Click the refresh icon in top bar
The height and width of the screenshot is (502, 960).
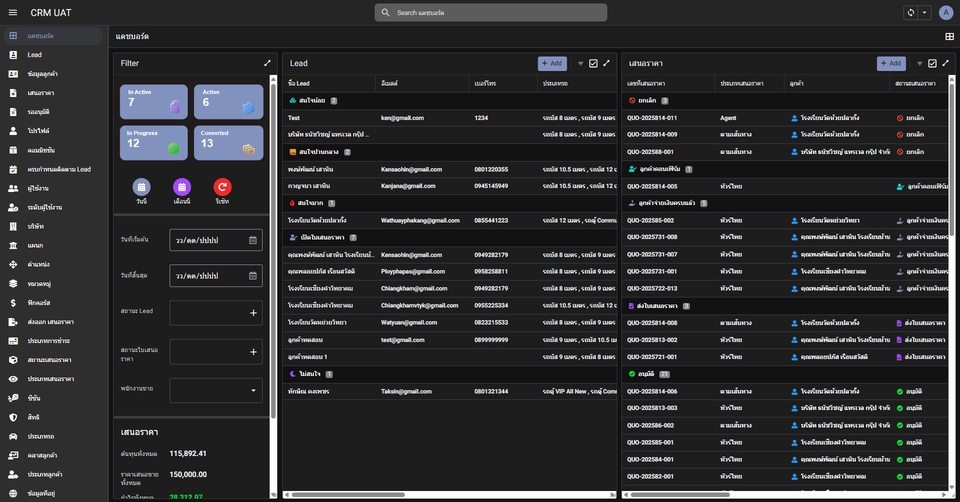[x=910, y=12]
